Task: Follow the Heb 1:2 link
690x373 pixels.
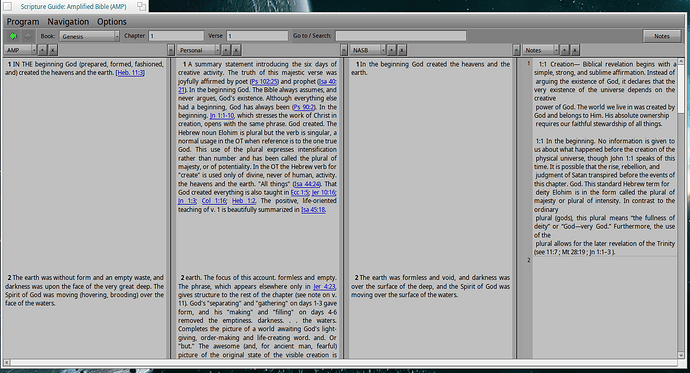Action: click(243, 201)
